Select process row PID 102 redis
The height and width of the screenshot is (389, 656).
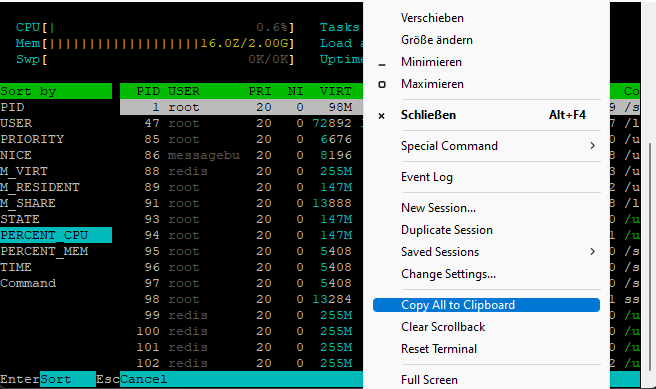(x=241, y=363)
